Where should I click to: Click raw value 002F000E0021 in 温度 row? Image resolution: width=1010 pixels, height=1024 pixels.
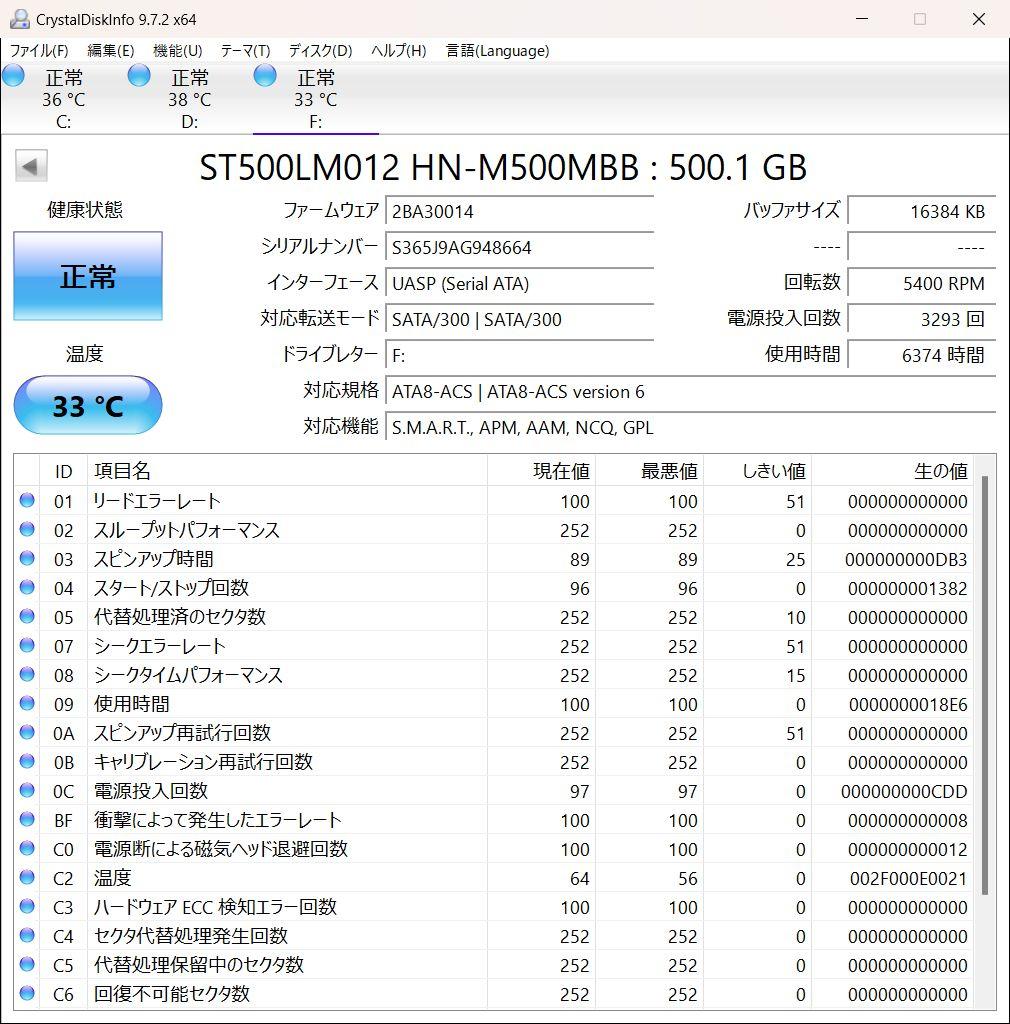click(x=908, y=878)
